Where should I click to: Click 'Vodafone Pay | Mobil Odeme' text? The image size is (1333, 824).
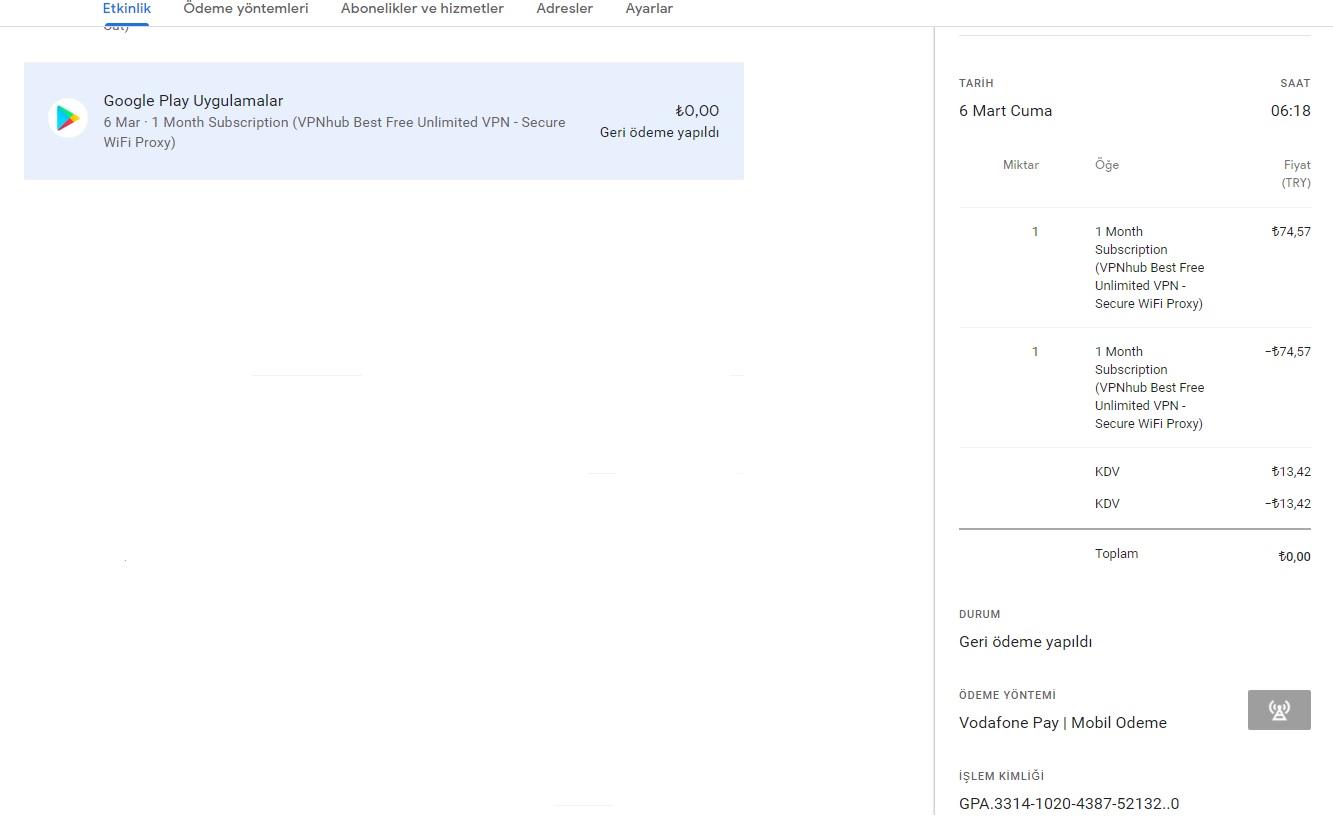1063,723
